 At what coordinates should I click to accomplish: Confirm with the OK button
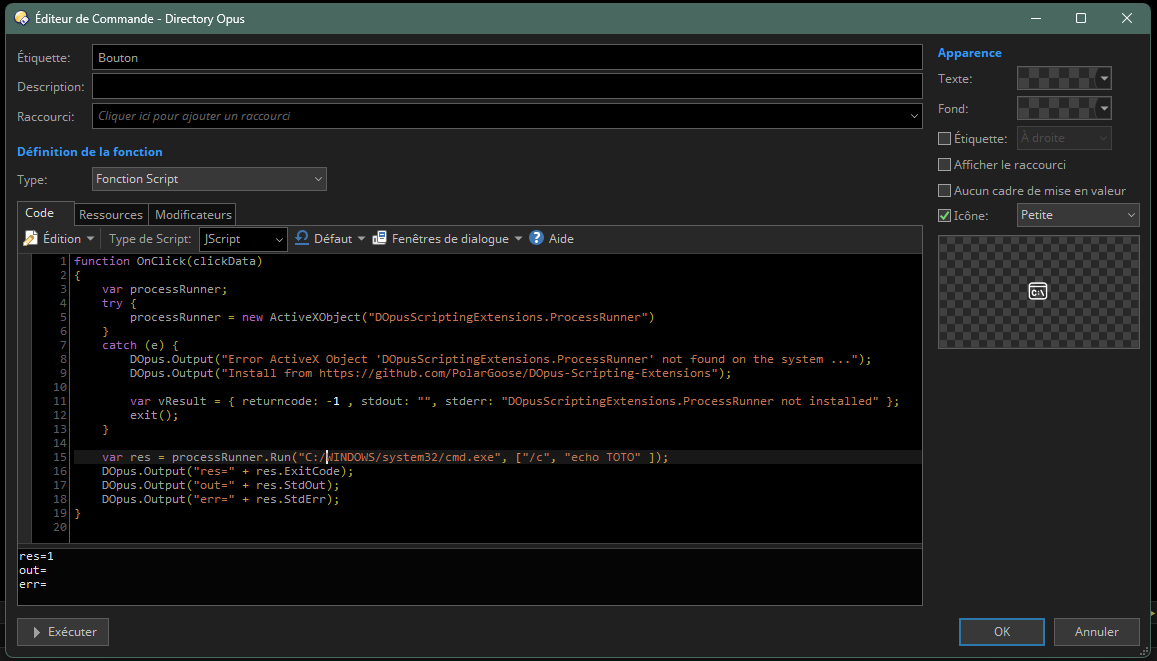click(x=1002, y=631)
